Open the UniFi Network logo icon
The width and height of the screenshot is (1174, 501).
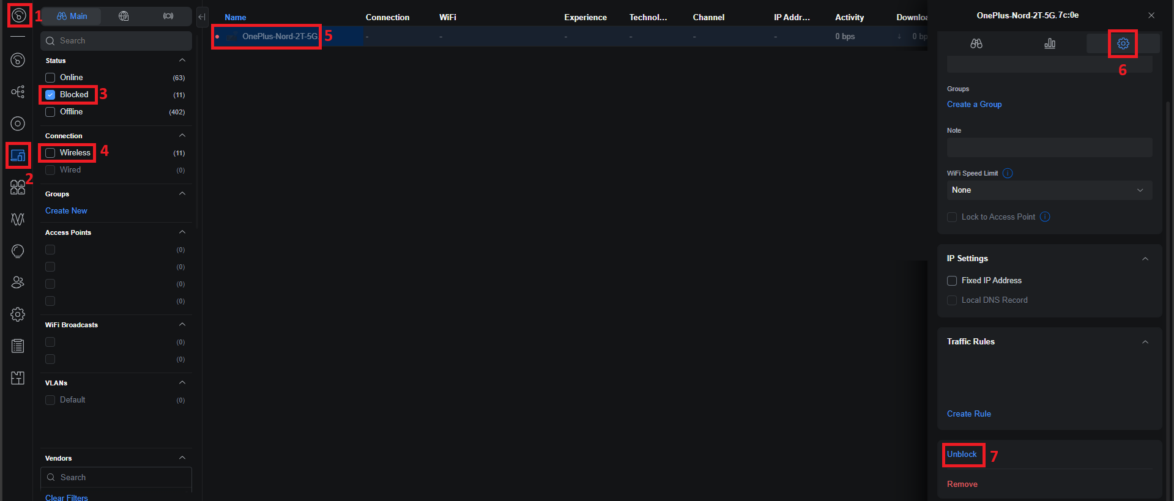coord(17,16)
